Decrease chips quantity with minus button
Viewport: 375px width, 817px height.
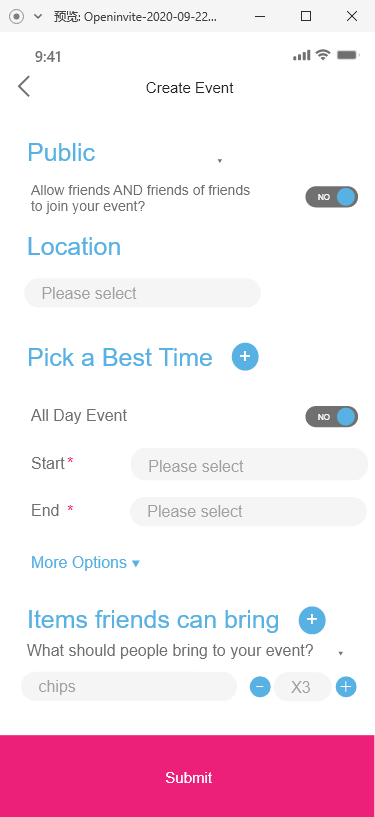(x=260, y=687)
